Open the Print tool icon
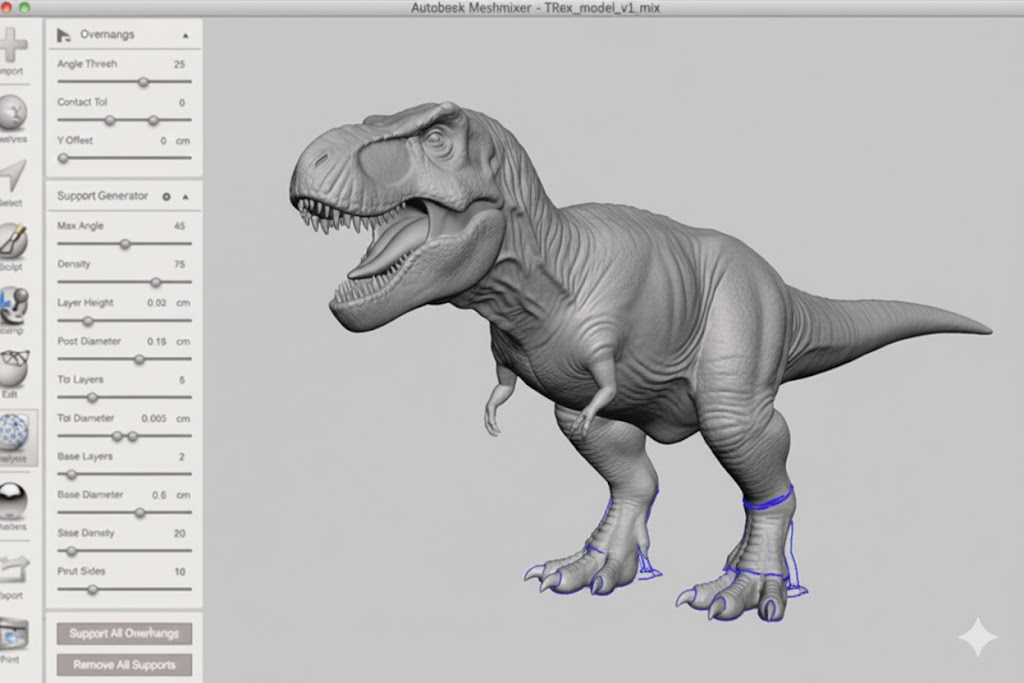The height and width of the screenshot is (683, 1024). [x=14, y=634]
